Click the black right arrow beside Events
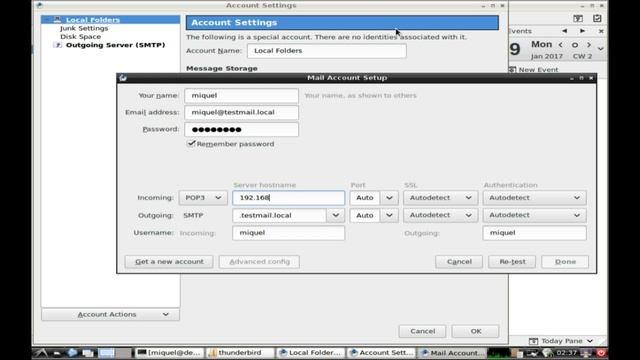Image resolution: width=640 pixels, height=360 pixels. [x=582, y=31]
